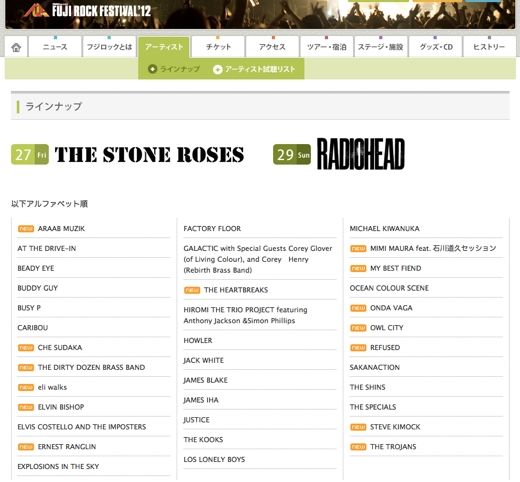Open HIROMI THE TRIO PROJECT link
The height and width of the screenshot is (482, 520).
pyautogui.click(x=245, y=315)
